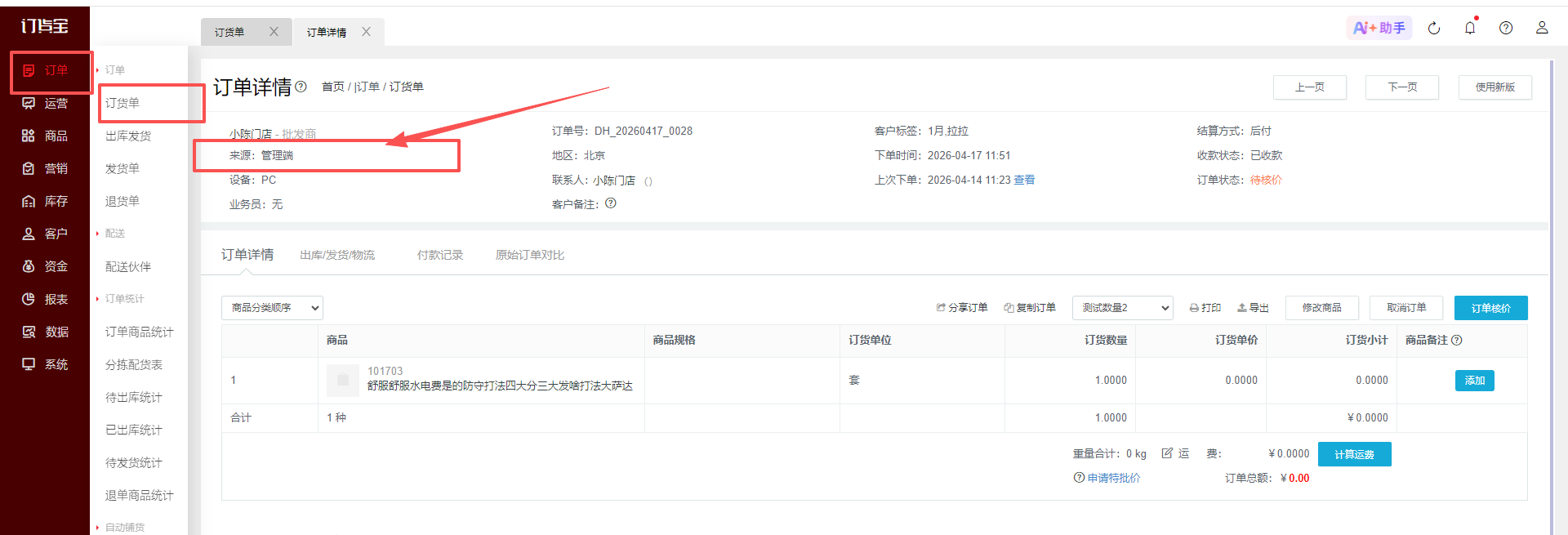Open the 营销 section in the sidebar
This screenshot has width=1568, height=535.
[45, 169]
